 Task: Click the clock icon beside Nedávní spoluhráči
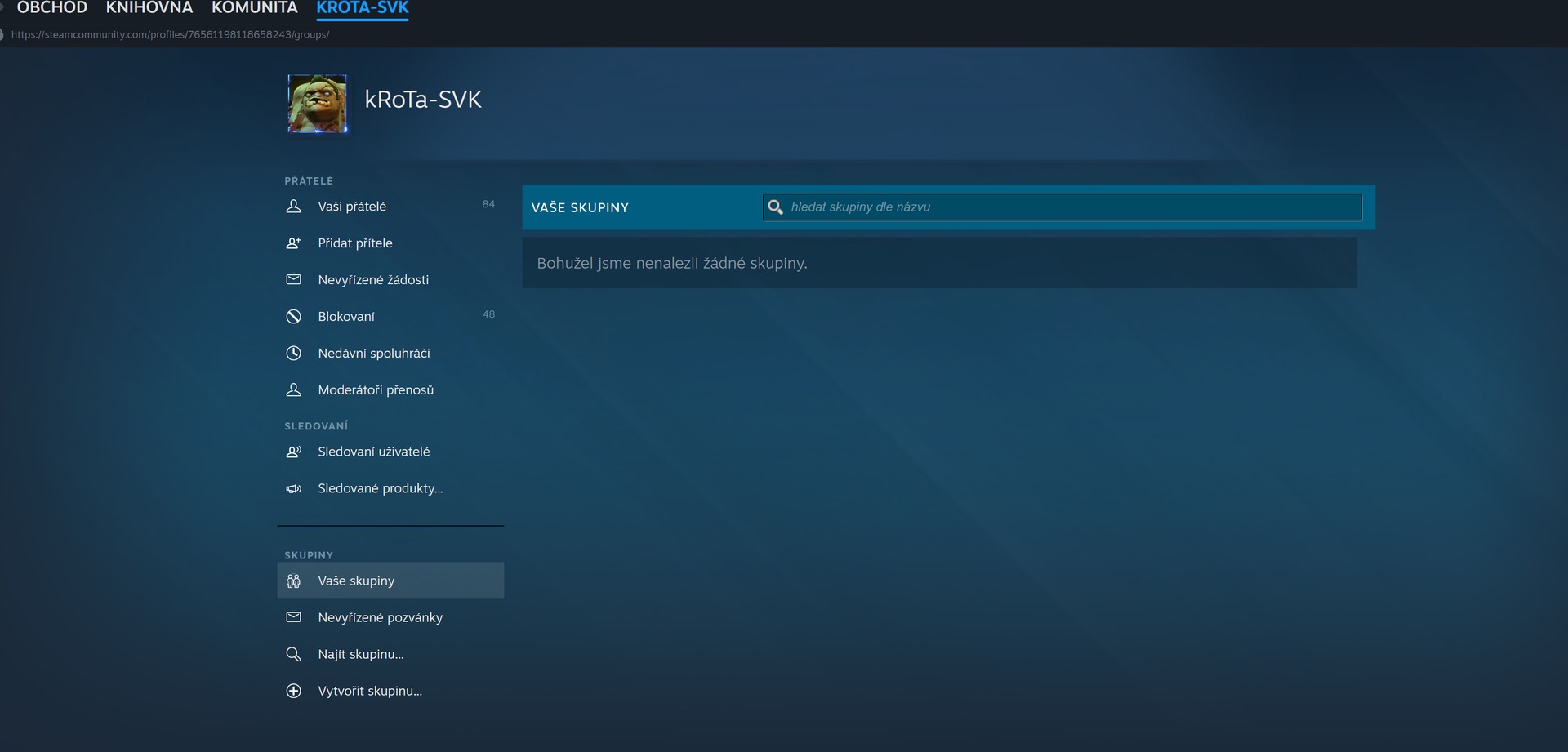(293, 354)
